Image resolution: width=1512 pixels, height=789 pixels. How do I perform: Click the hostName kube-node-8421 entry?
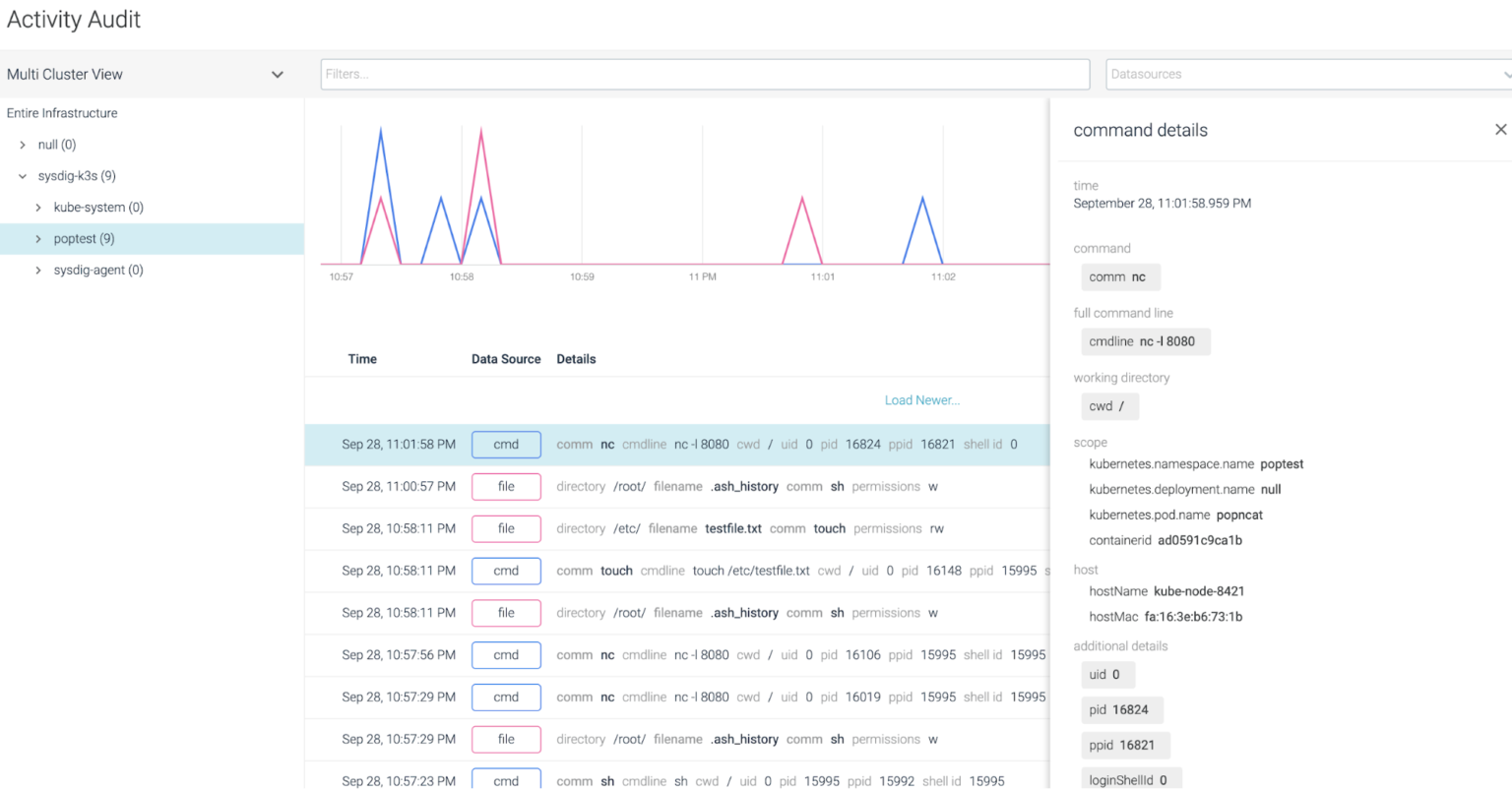pyautogui.click(x=1166, y=592)
